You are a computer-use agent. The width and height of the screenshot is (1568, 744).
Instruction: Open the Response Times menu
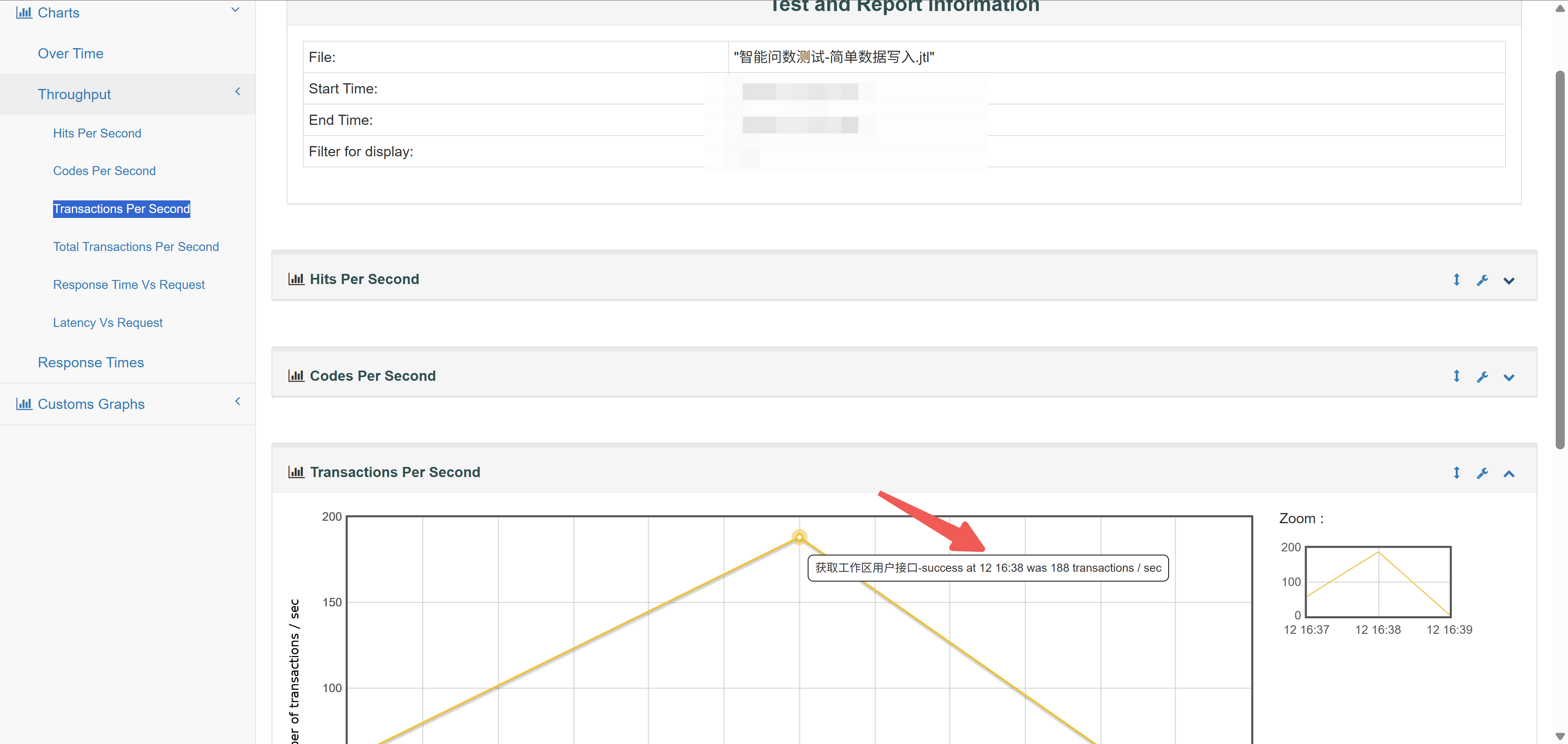point(91,362)
